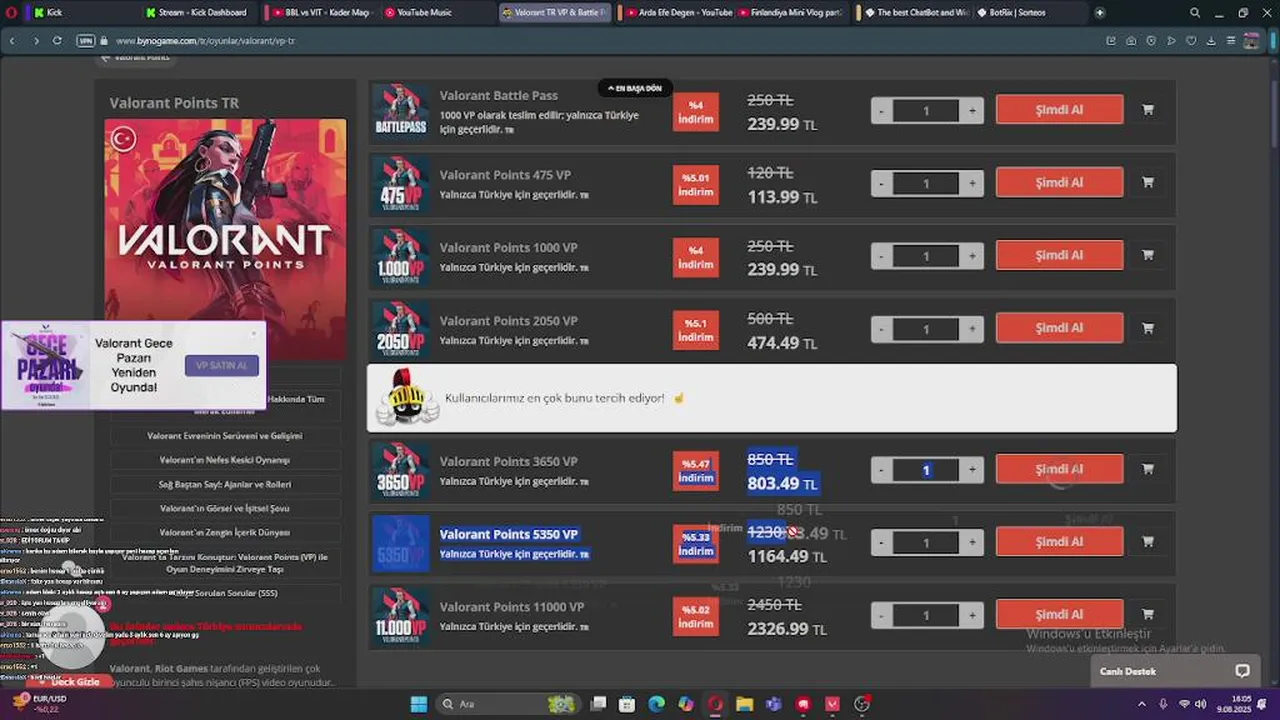This screenshot has width=1280, height=720.
Task: Click cart icon for 475 VP row
Action: [1148, 183]
